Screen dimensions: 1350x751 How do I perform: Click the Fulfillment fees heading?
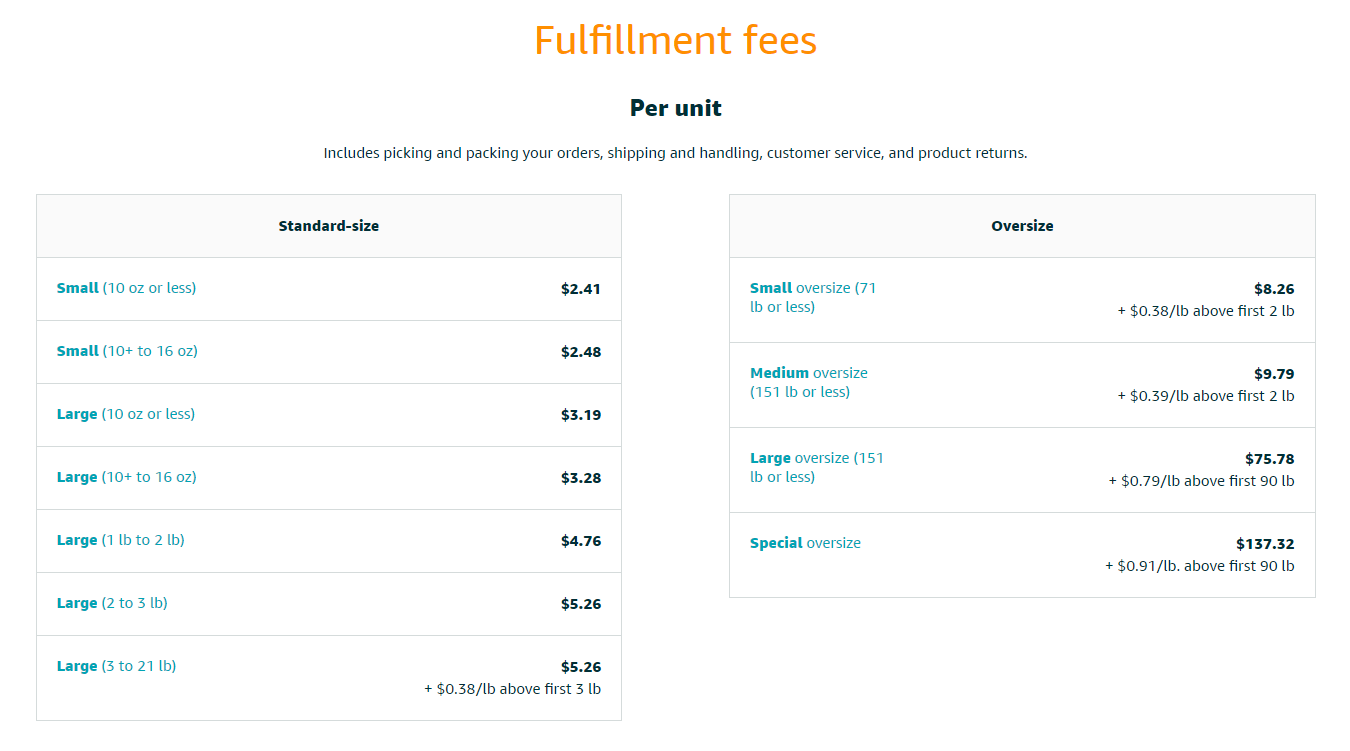click(x=675, y=40)
